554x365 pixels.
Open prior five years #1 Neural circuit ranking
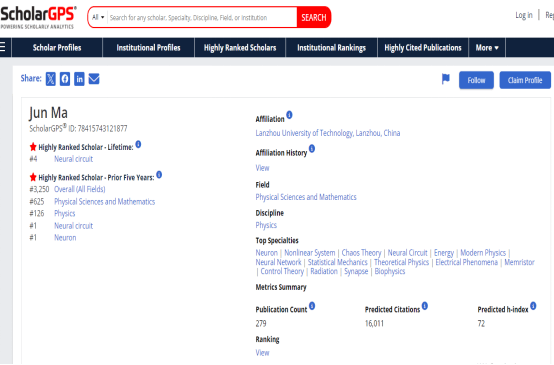tap(73, 225)
